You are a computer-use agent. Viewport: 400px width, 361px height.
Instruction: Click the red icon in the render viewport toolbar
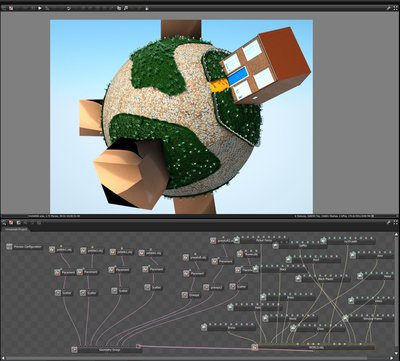click(x=11, y=8)
